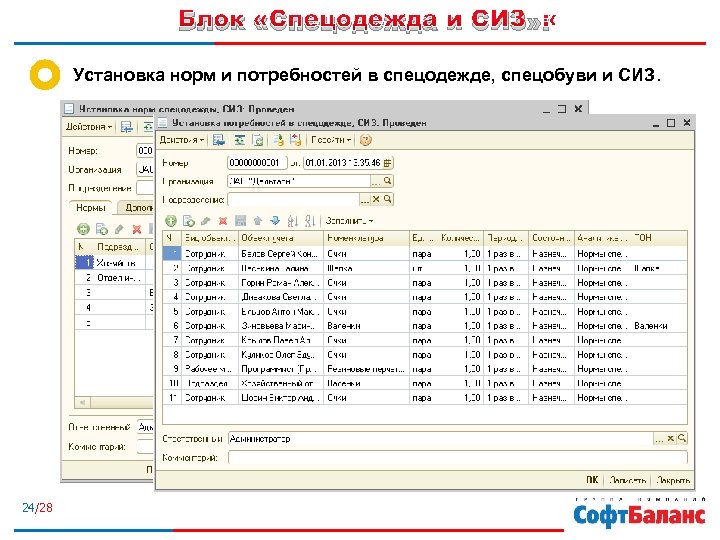Click the pencil edit icon in the back window
The image size is (720, 540).
pyautogui.click(x=119, y=229)
